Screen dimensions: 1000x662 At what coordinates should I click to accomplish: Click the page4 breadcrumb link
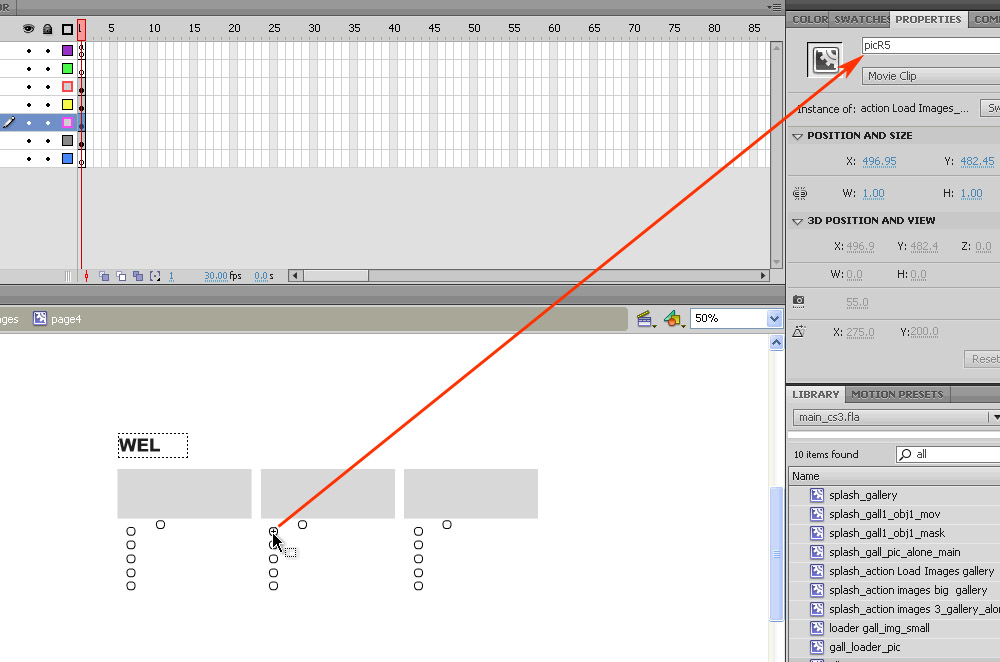coord(58,319)
